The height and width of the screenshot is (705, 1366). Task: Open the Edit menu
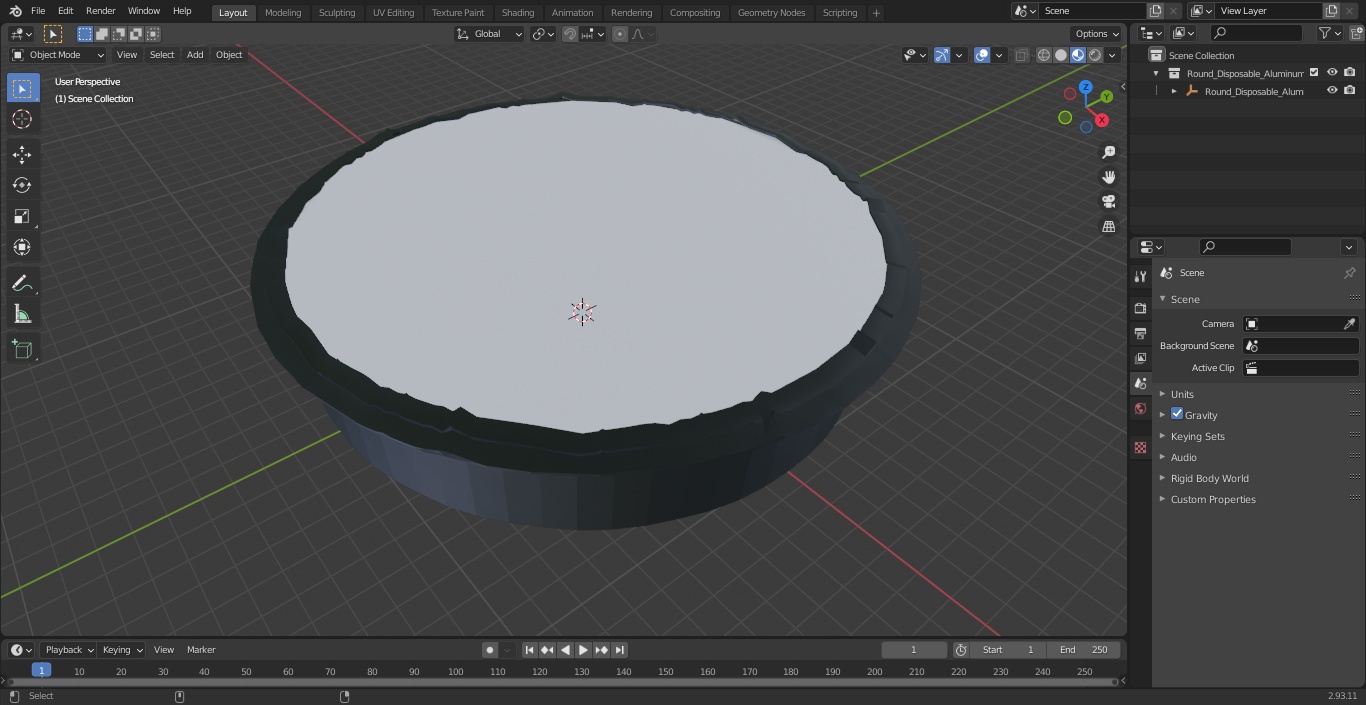[x=66, y=11]
